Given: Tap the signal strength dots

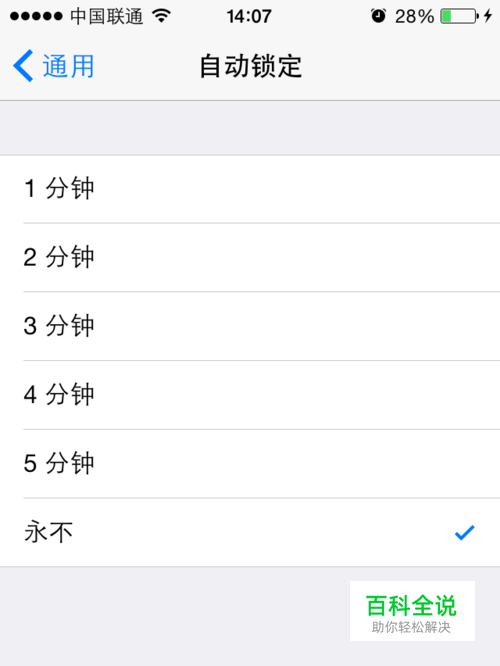Looking at the screenshot, I should [36, 17].
